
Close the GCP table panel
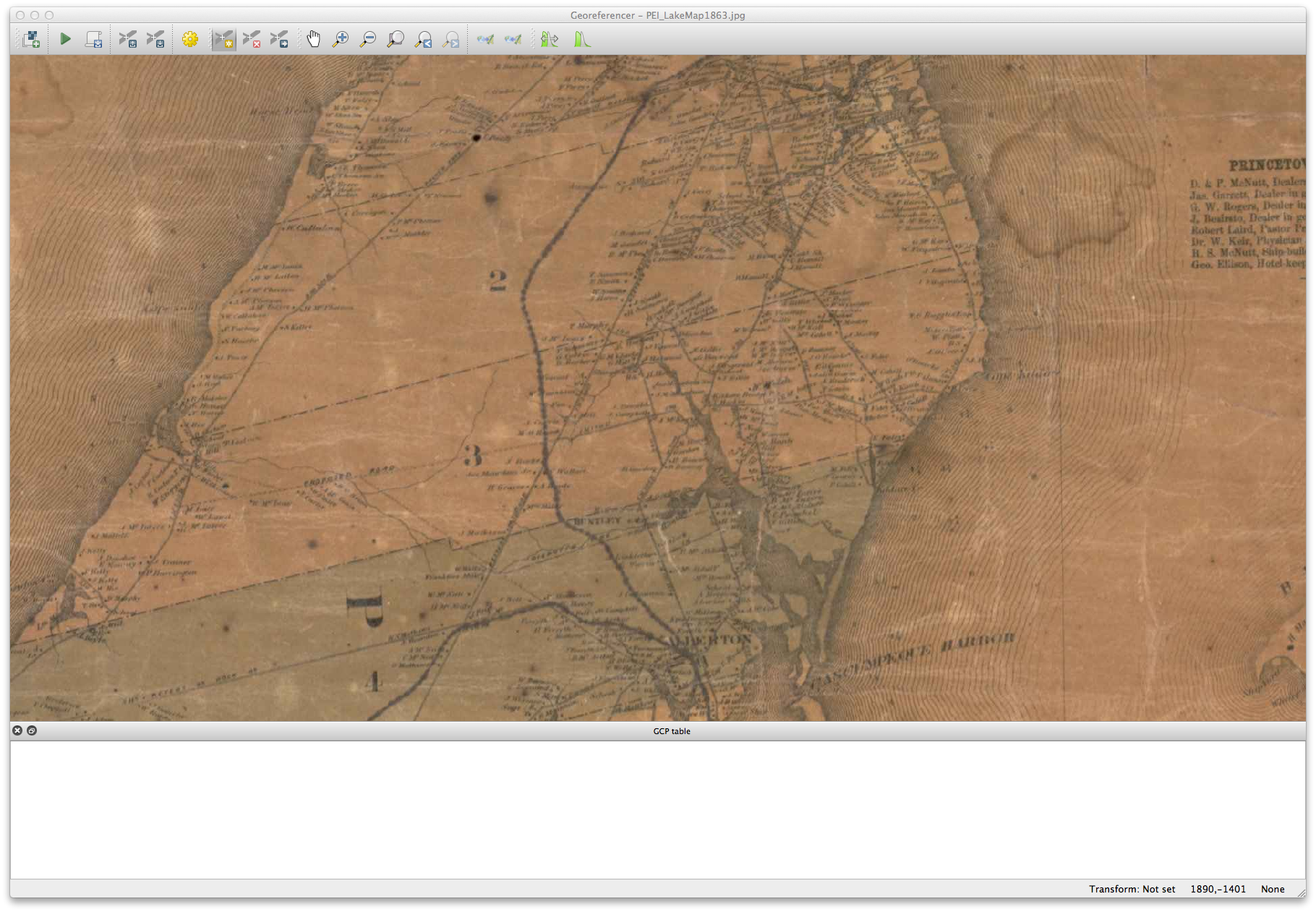point(17,730)
